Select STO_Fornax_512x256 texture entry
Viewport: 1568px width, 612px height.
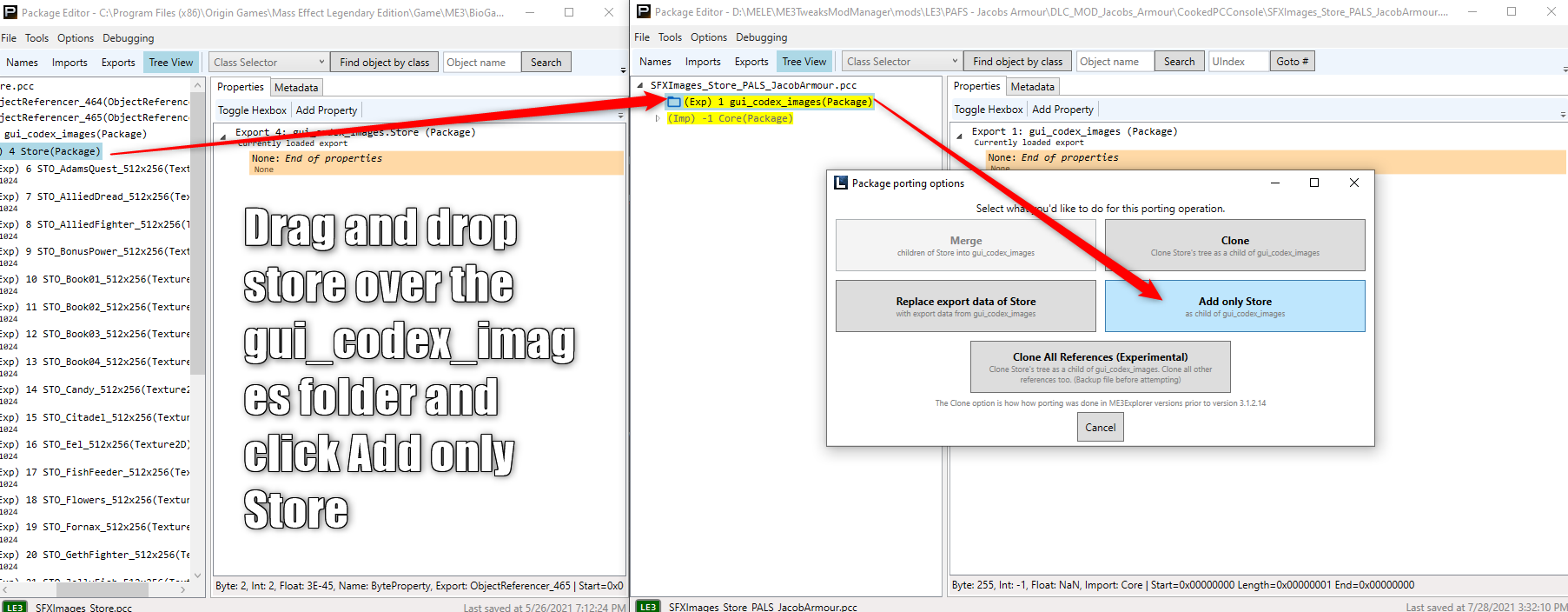pos(96,527)
